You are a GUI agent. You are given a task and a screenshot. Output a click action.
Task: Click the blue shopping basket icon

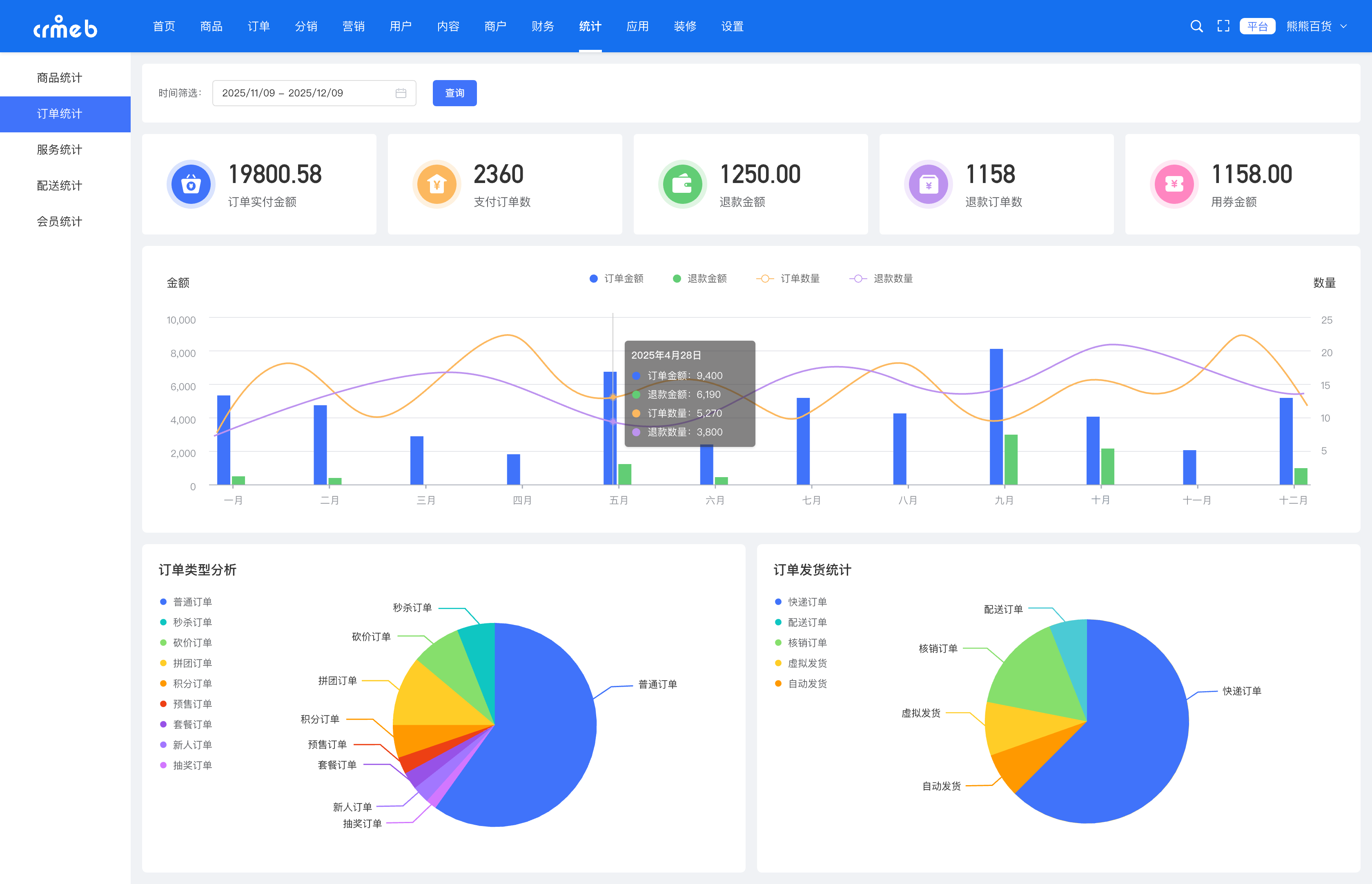click(191, 184)
